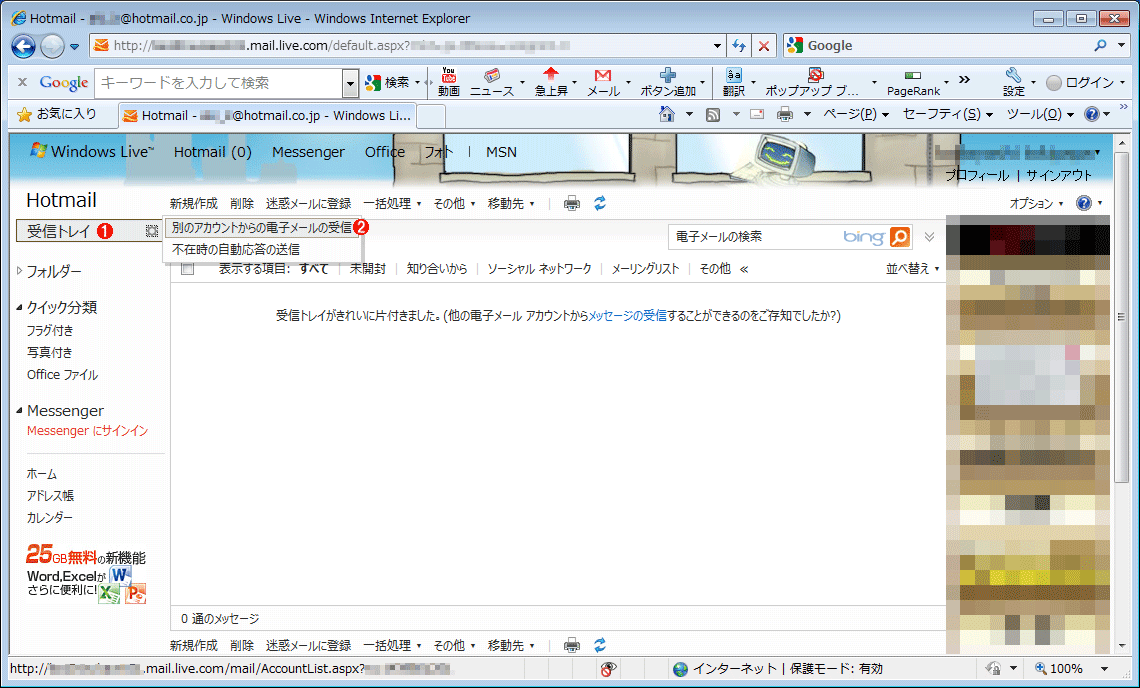Collapse the Messenger sidebar section
Screen dimensions: 1140x688
tap(20, 411)
